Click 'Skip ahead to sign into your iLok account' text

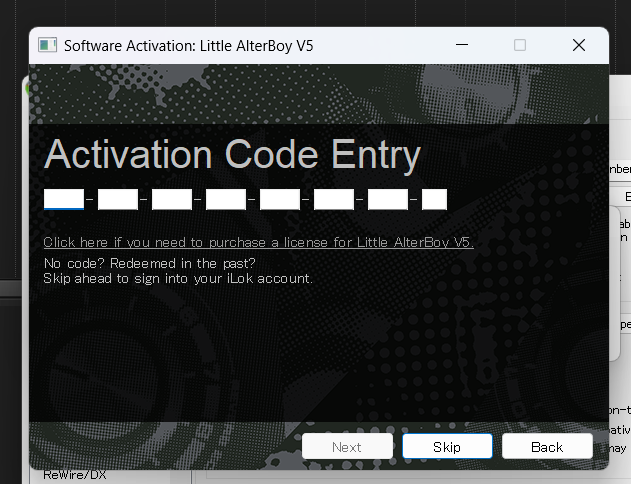pos(178,278)
